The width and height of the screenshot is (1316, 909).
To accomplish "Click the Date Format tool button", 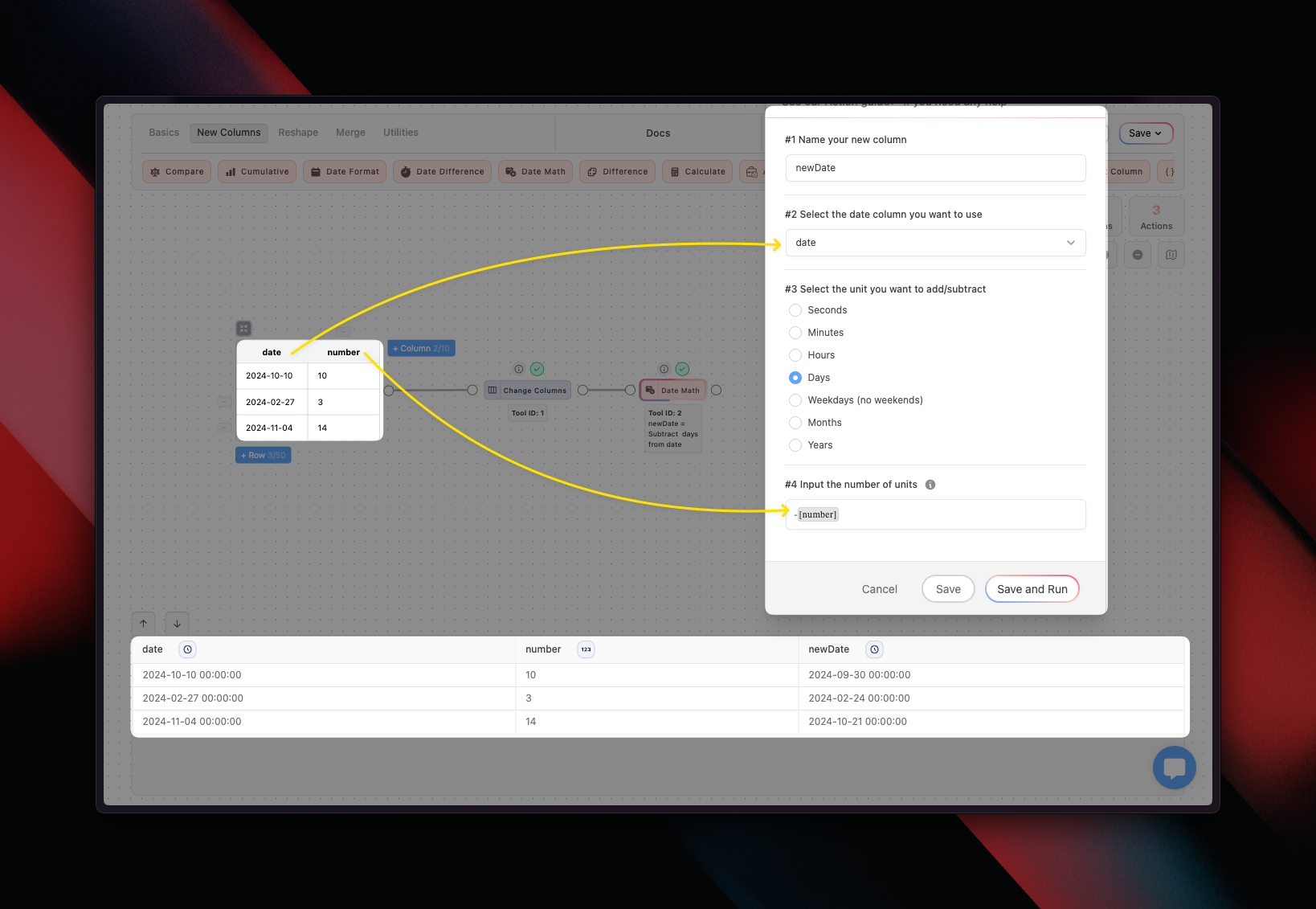I will [x=345, y=171].
